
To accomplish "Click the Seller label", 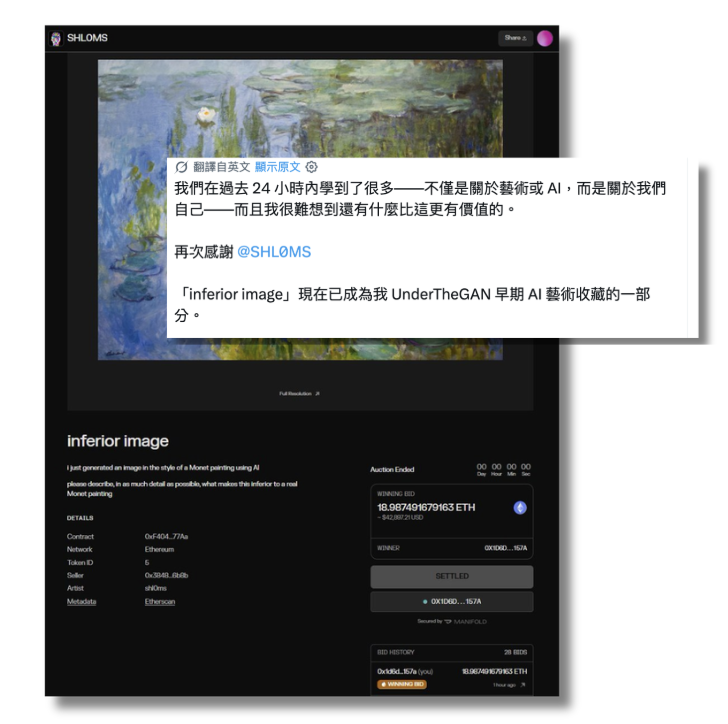I will [75, 575].
